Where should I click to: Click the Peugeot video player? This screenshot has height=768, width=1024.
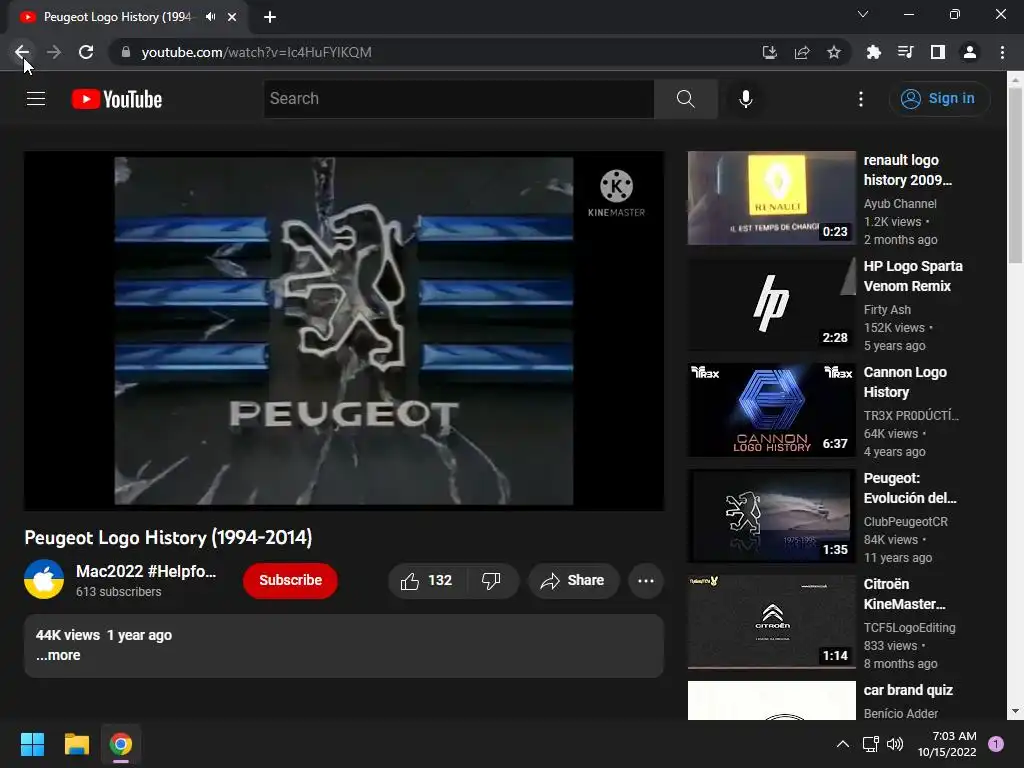[x=344, y=331]
